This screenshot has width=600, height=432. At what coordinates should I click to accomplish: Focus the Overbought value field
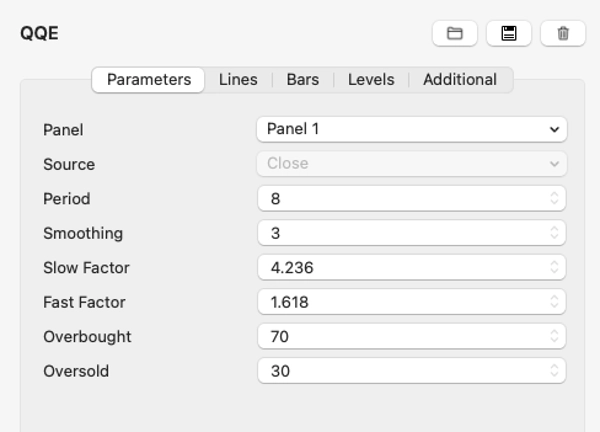point(400,337)
